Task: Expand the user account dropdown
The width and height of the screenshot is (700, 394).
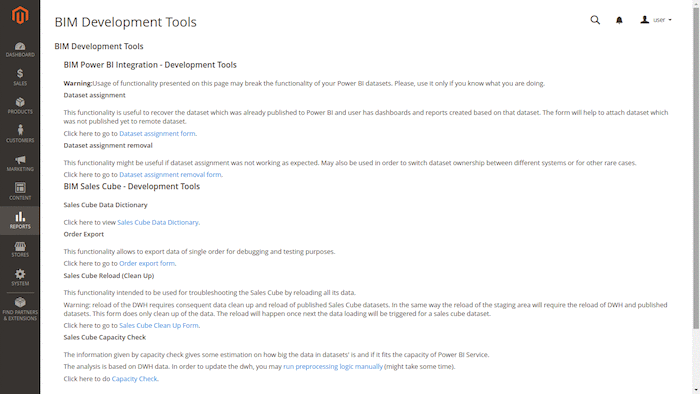Action: point(655,20)
